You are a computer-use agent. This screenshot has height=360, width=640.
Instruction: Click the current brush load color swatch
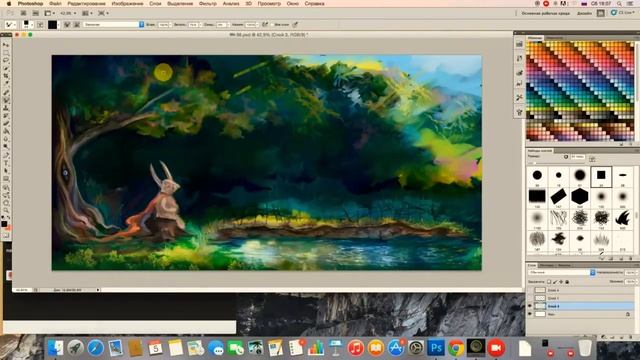tap(52, 24)
